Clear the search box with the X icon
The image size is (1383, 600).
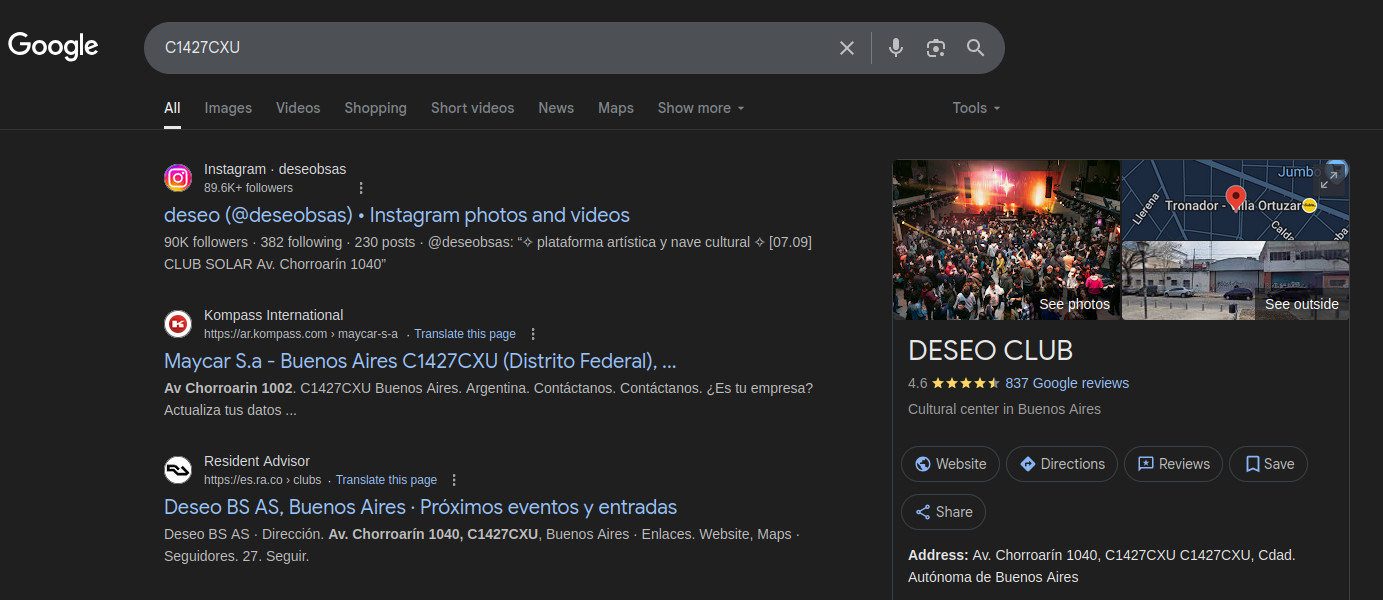tap(847, 48)
